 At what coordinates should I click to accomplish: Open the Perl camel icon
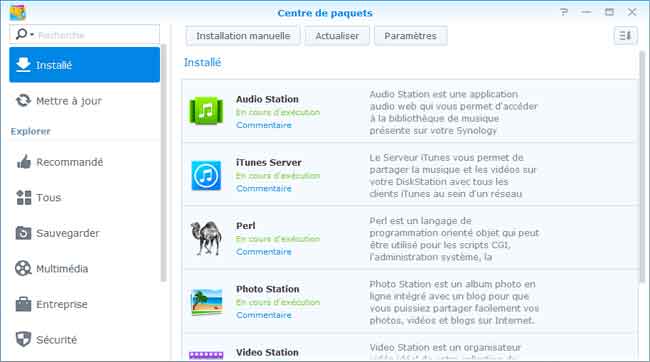click(206, 238)
